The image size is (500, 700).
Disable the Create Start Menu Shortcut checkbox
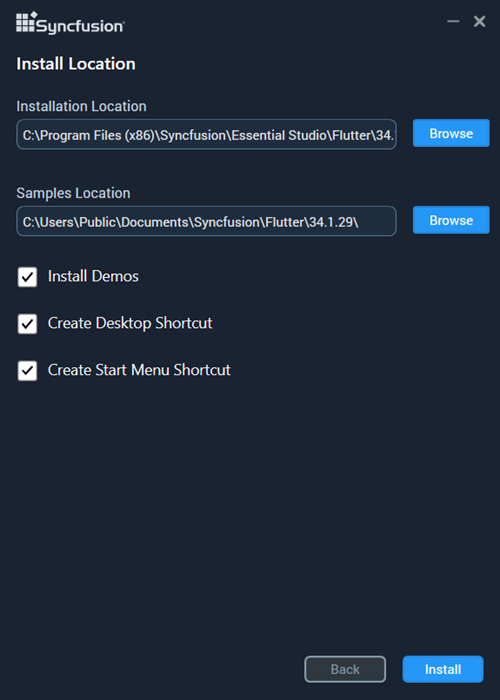pyautogui.click(x=27, y=371)
